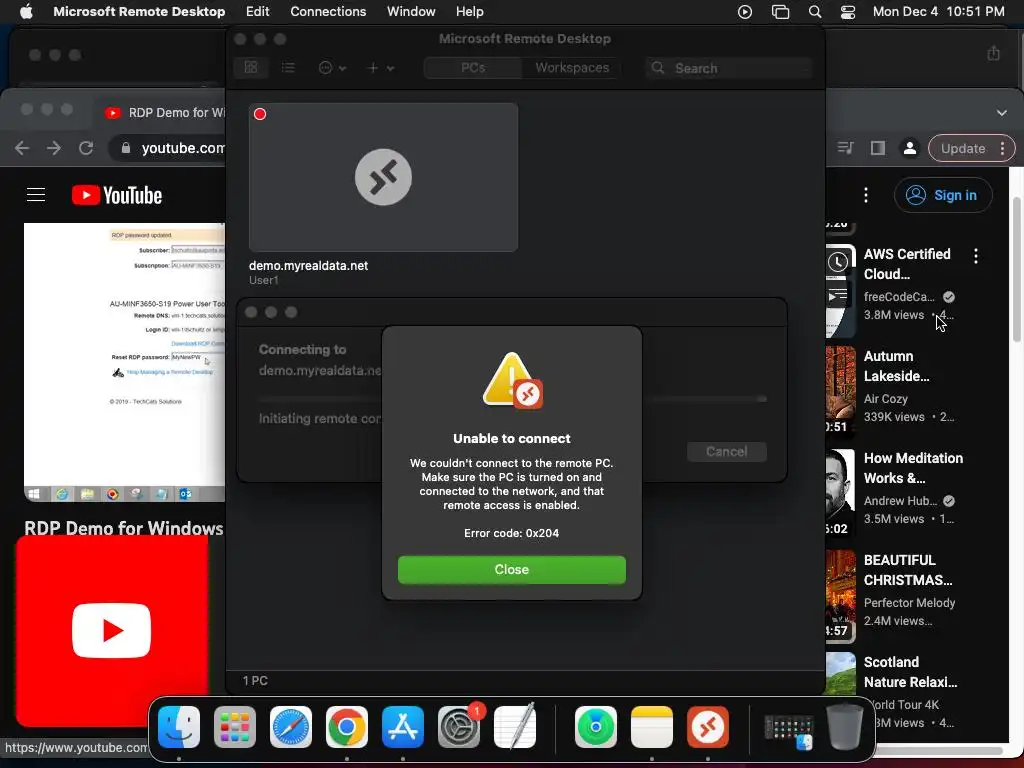
Task: Click the demo.myrealdata.net label
Action: [x=308, y=266]
